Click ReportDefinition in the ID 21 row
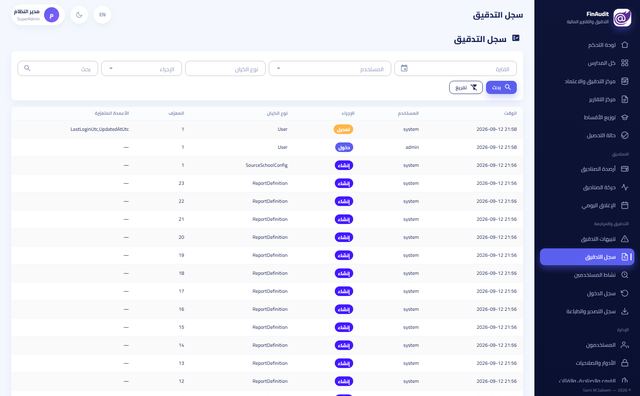Screen dimensions: 640x396 click(x=270, y=219)
